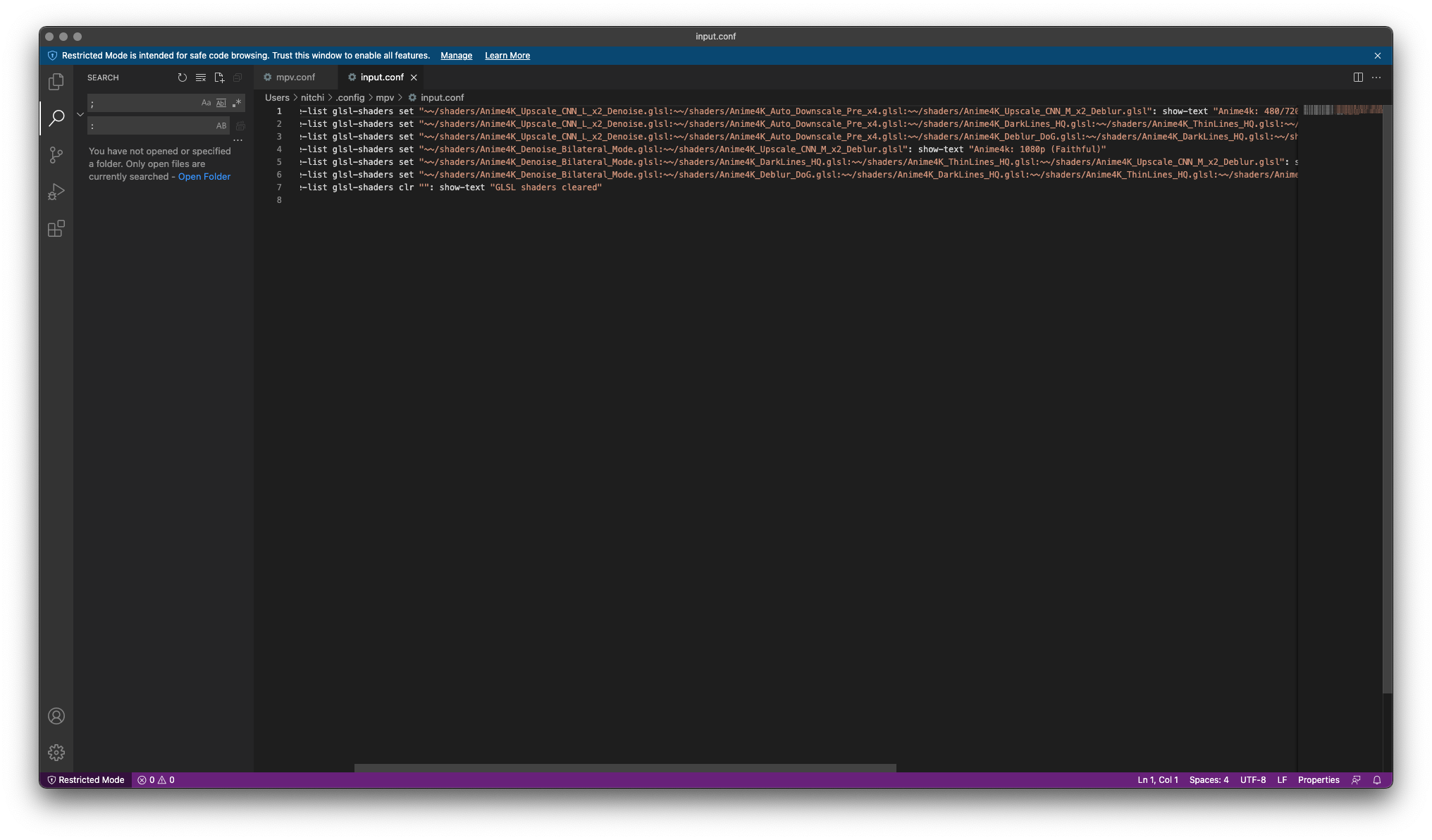Toggle Use Regular Expression option

click(237, 103)
